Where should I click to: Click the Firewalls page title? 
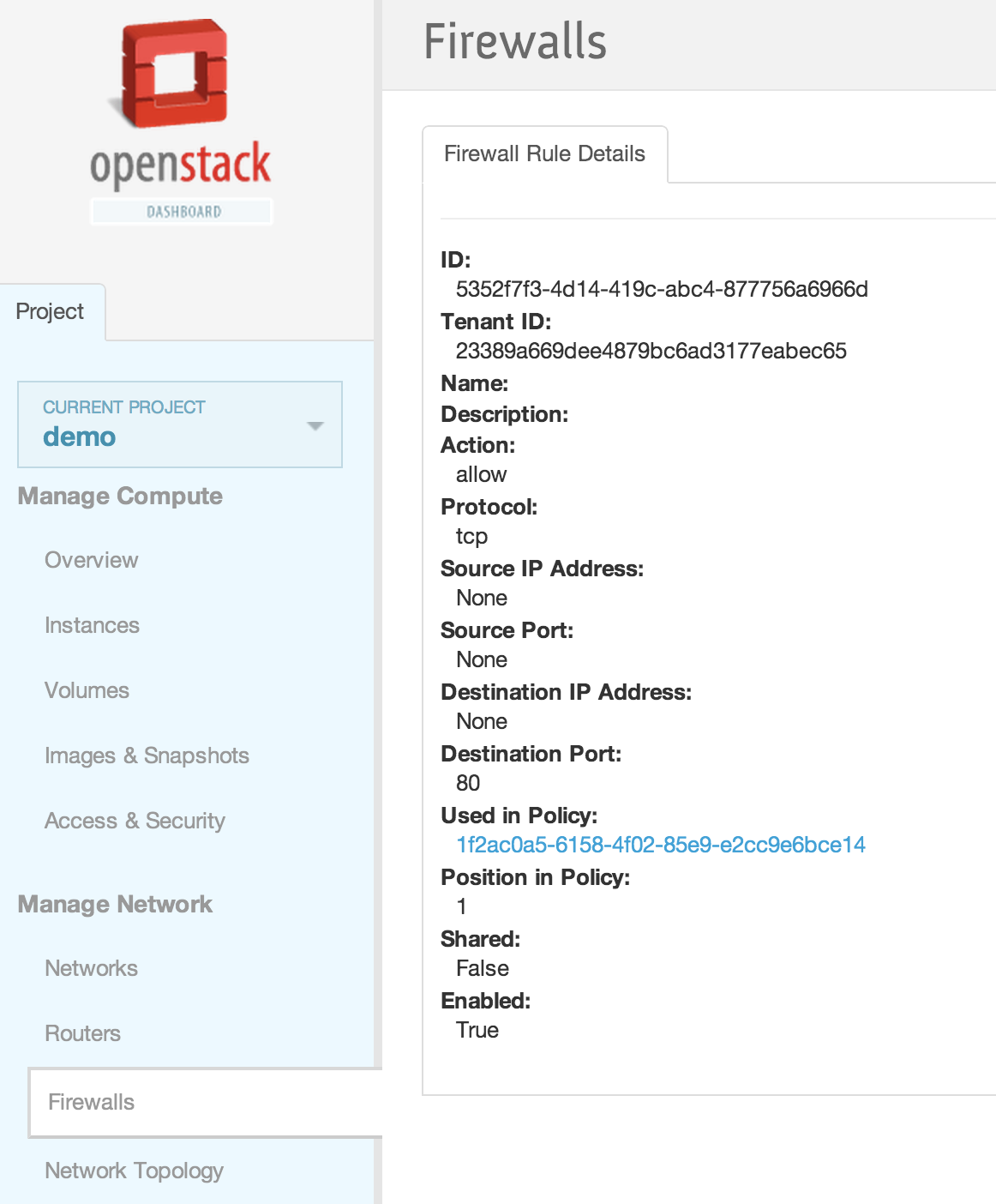click(x=515, y=42)
